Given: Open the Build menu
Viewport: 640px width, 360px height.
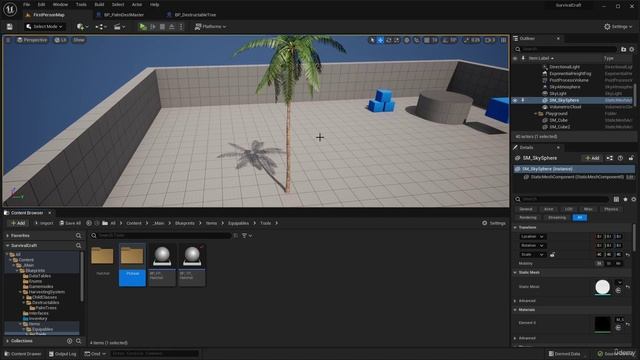Looking at the screenshot, I should coord(99,4).
